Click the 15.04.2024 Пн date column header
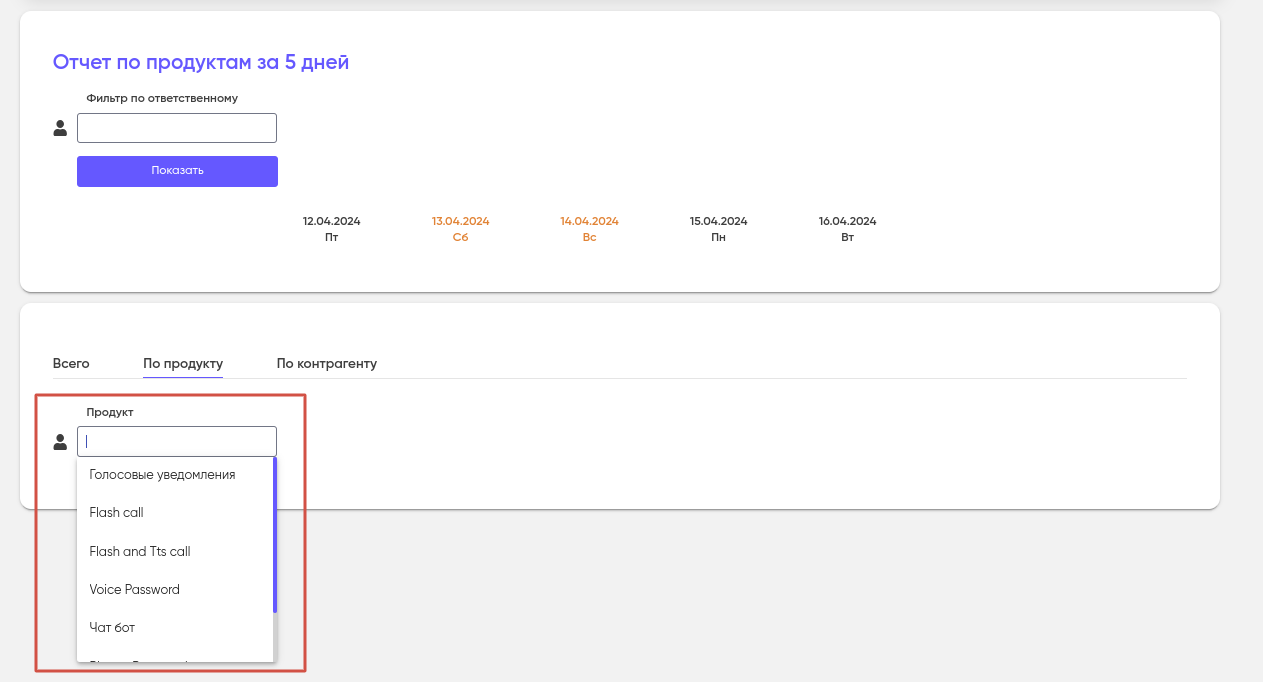 (x=718, y=229)
